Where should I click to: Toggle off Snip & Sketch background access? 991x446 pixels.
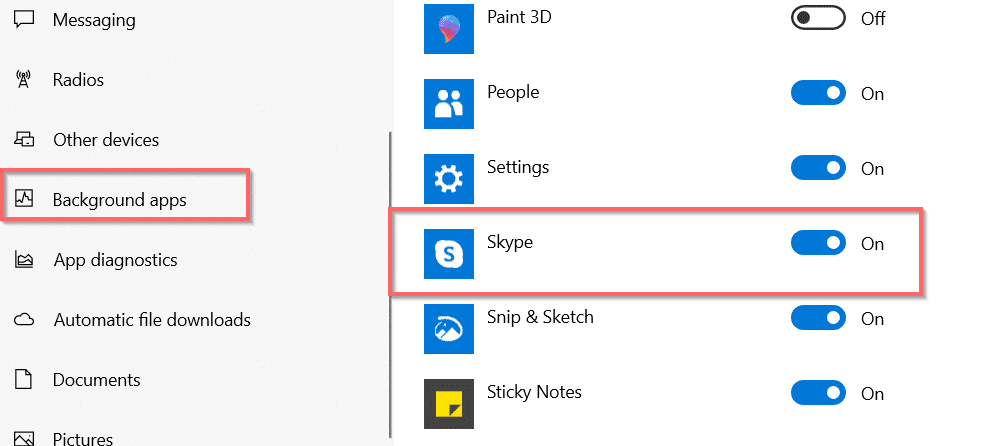pos(818,318)
